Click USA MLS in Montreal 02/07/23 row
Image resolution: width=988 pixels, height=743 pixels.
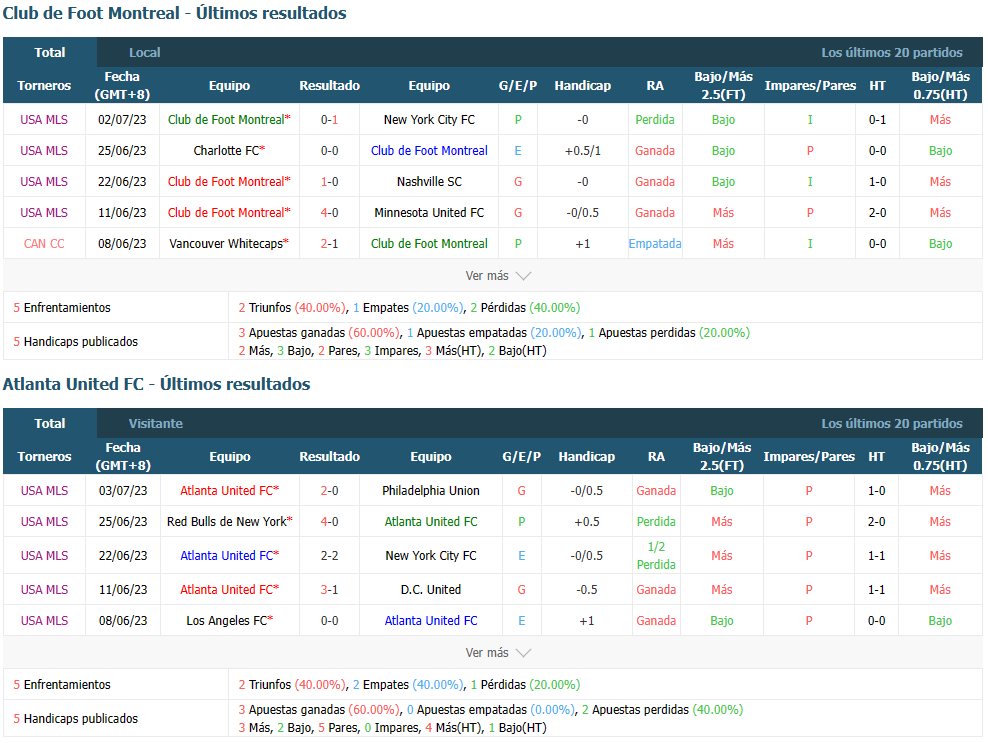pos(44,120)
